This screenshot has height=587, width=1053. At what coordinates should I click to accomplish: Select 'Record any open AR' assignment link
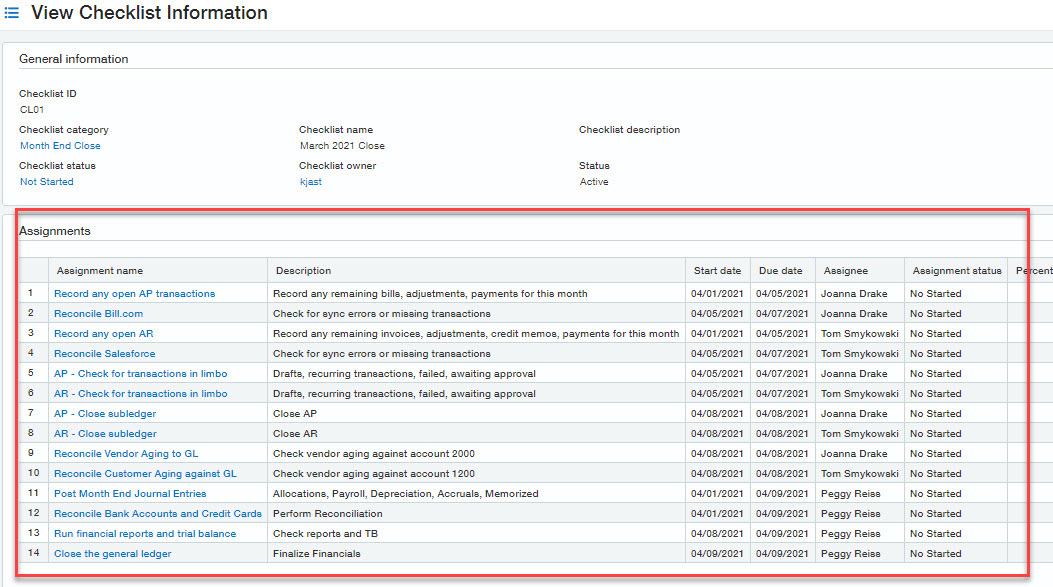(103, 334)
